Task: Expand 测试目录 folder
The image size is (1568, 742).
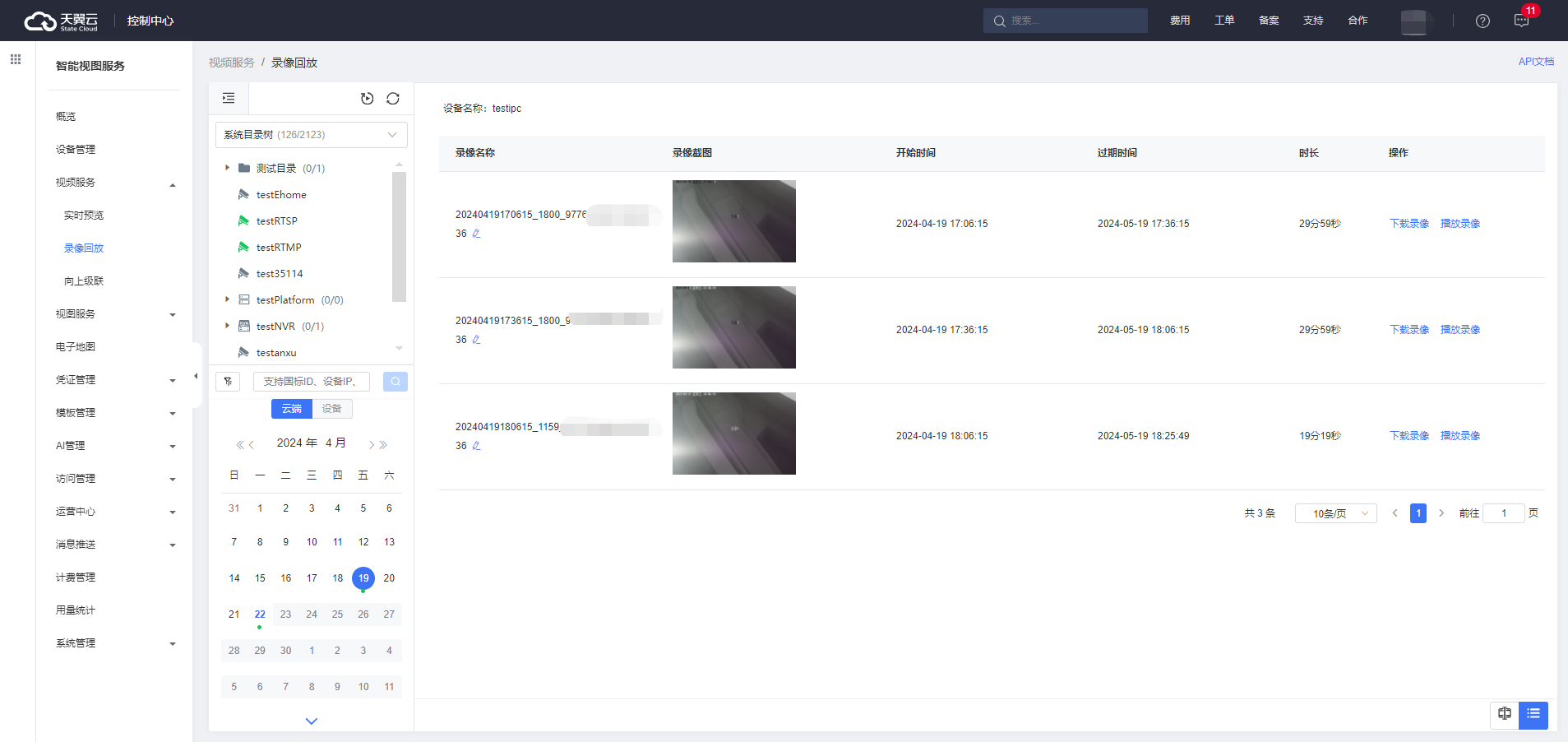Action: tap(228, 168)
